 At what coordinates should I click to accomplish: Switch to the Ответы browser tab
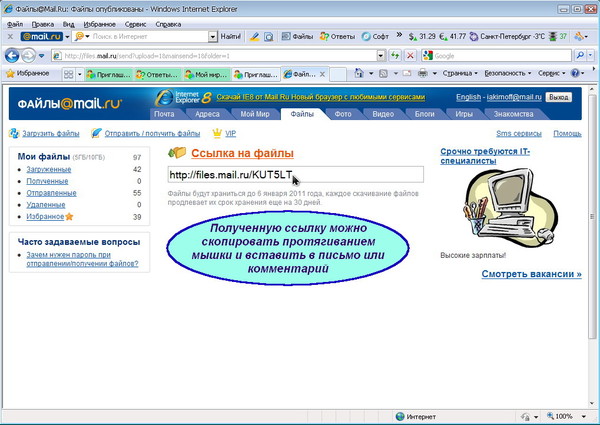[x=158, y=75]
